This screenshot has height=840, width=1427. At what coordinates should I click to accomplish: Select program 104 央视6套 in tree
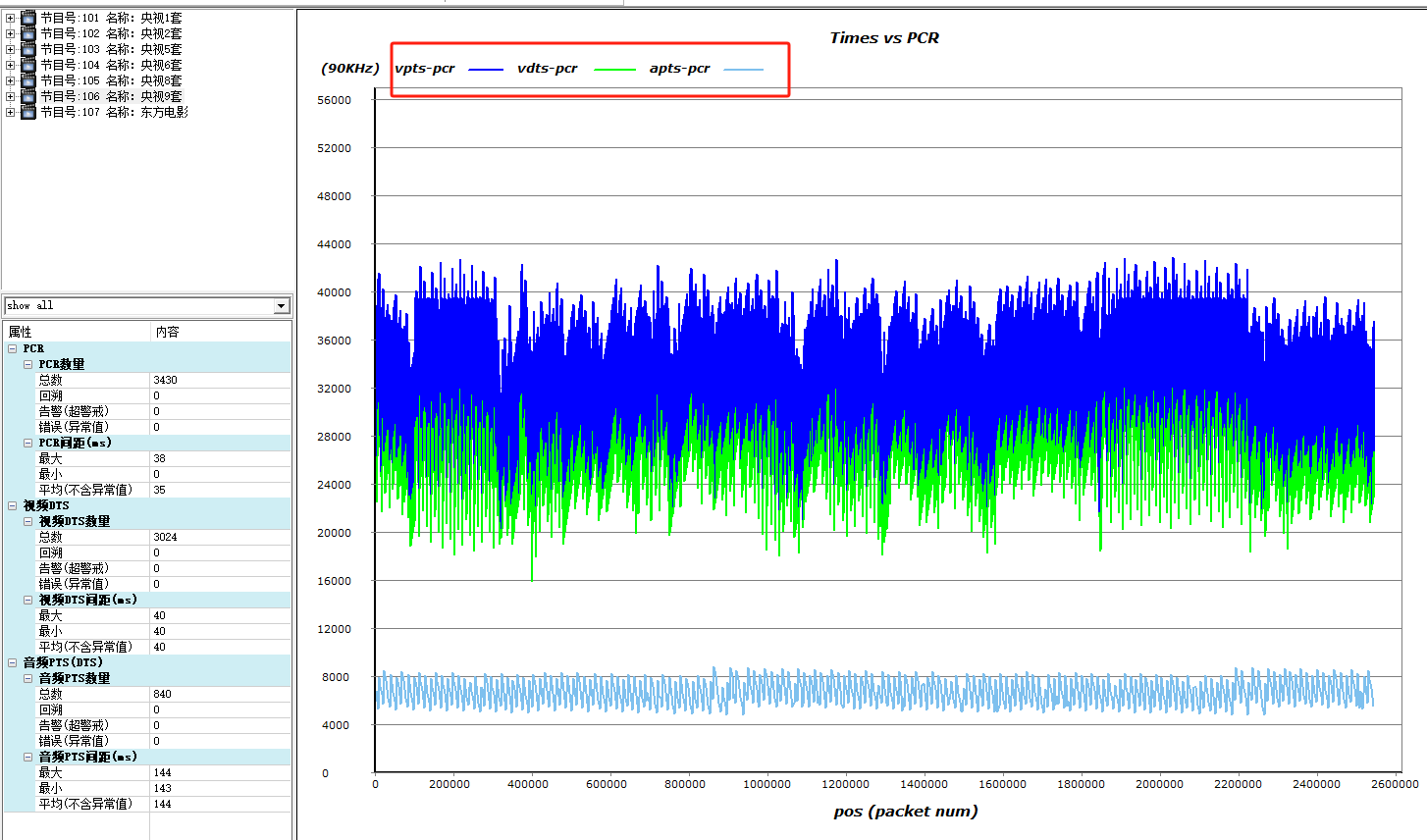[111, 65]
